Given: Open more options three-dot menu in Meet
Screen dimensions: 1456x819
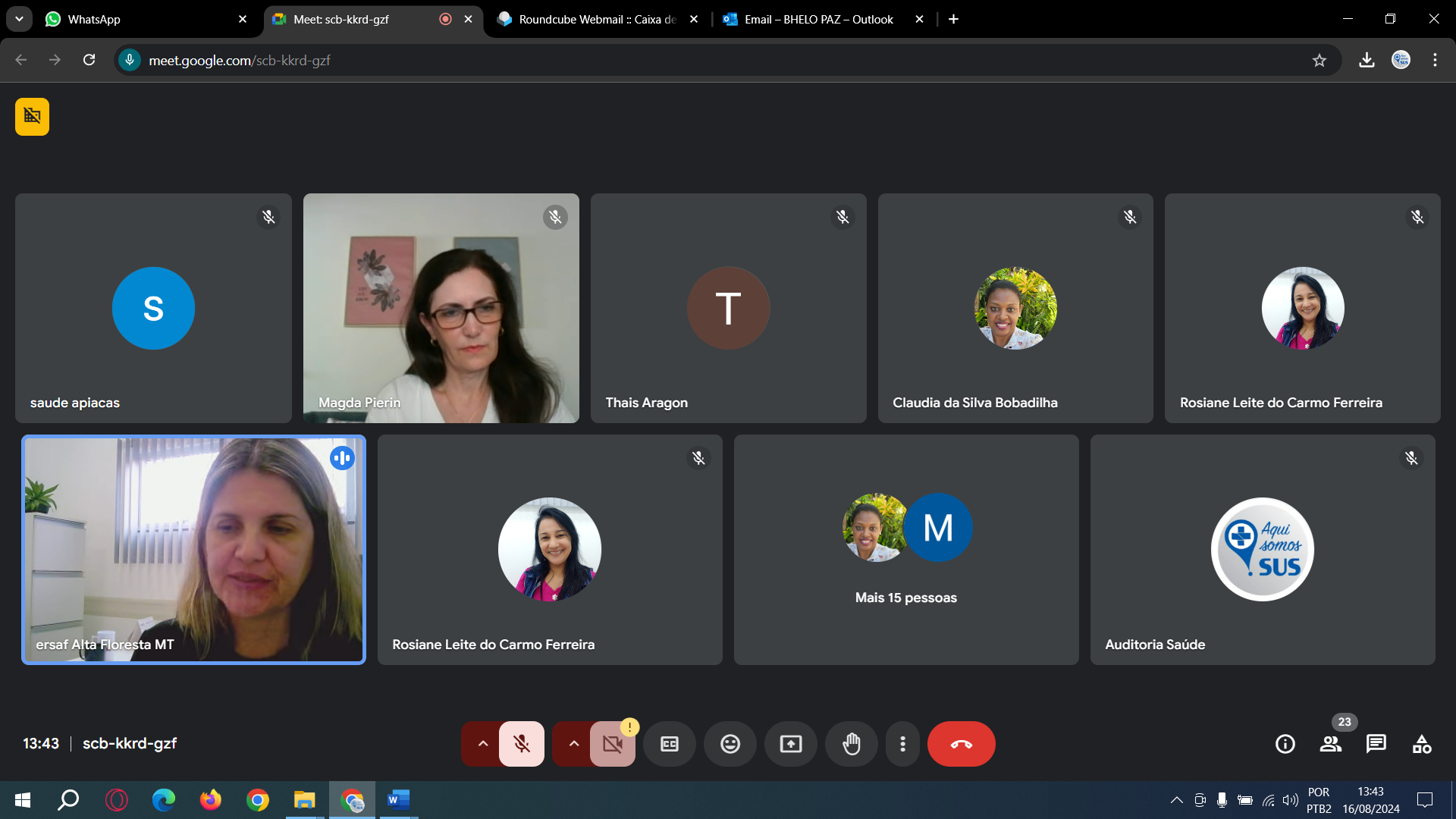Looking at the screenshot, I should [x=902, y=744].
